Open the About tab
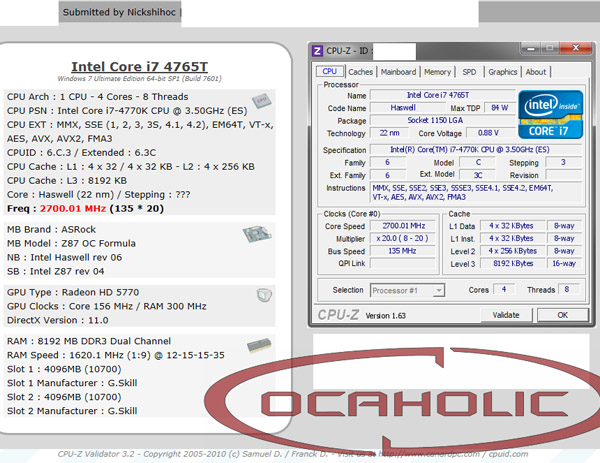600x463 pixels. [x=536, y=72]
